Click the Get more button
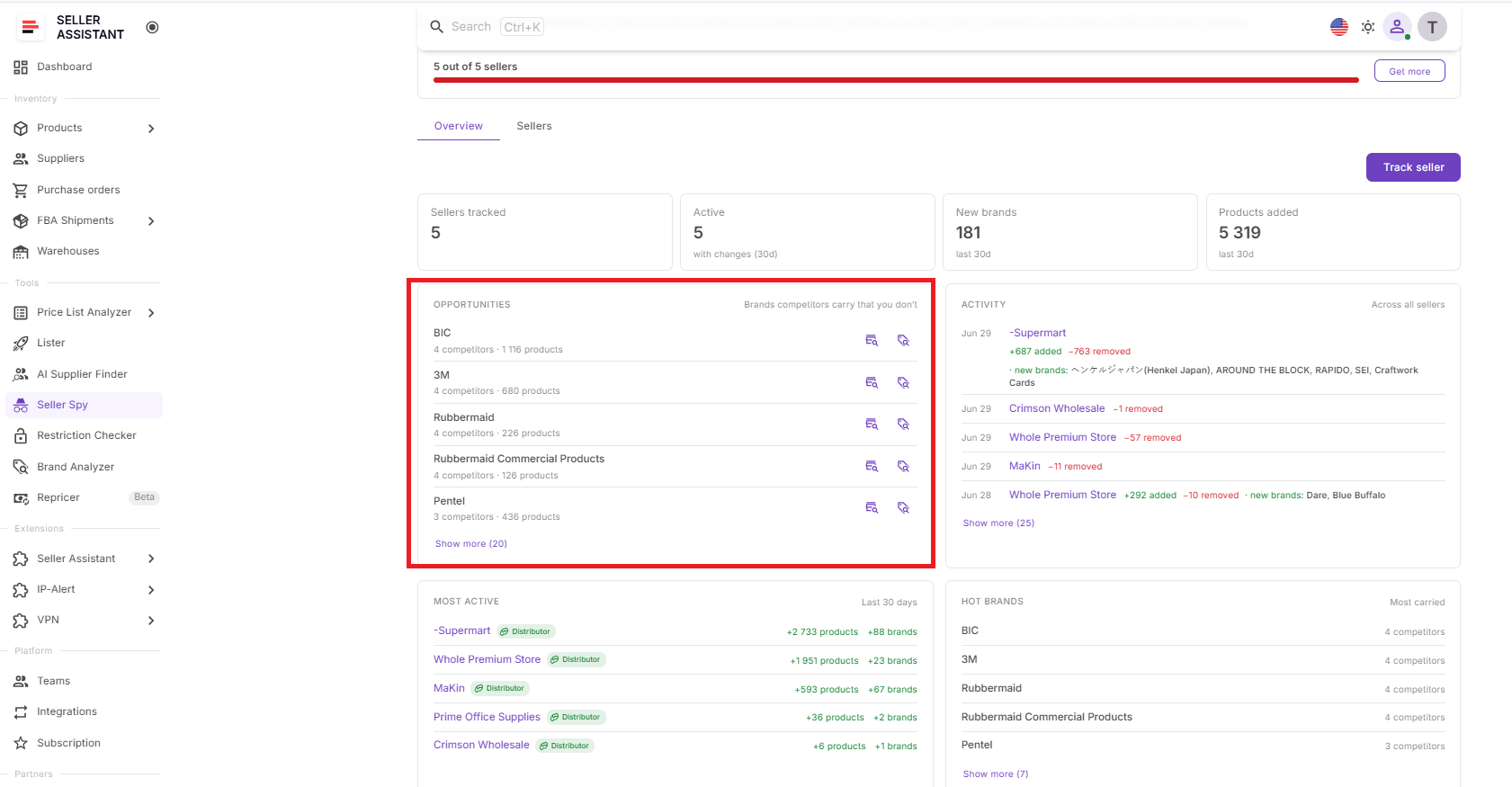The height and width of the screenshot is (787, 1512). click(1409, 71)
